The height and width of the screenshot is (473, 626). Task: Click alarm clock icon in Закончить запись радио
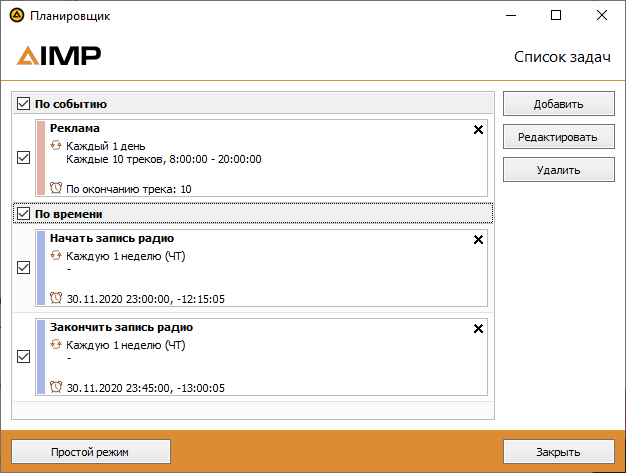pyautogui.click(x=56, y=387)
